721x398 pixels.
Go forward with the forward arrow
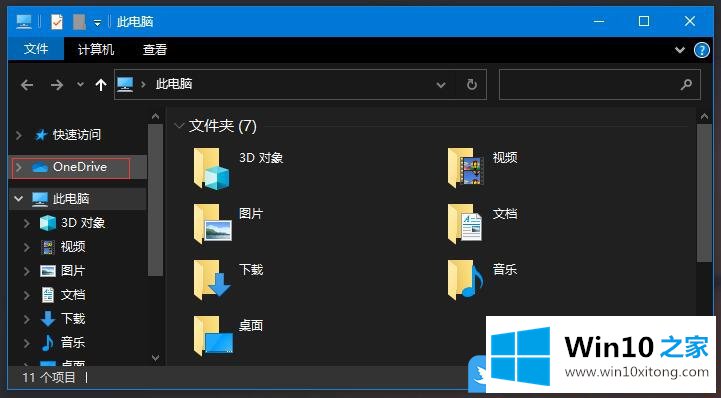point(57,85)
